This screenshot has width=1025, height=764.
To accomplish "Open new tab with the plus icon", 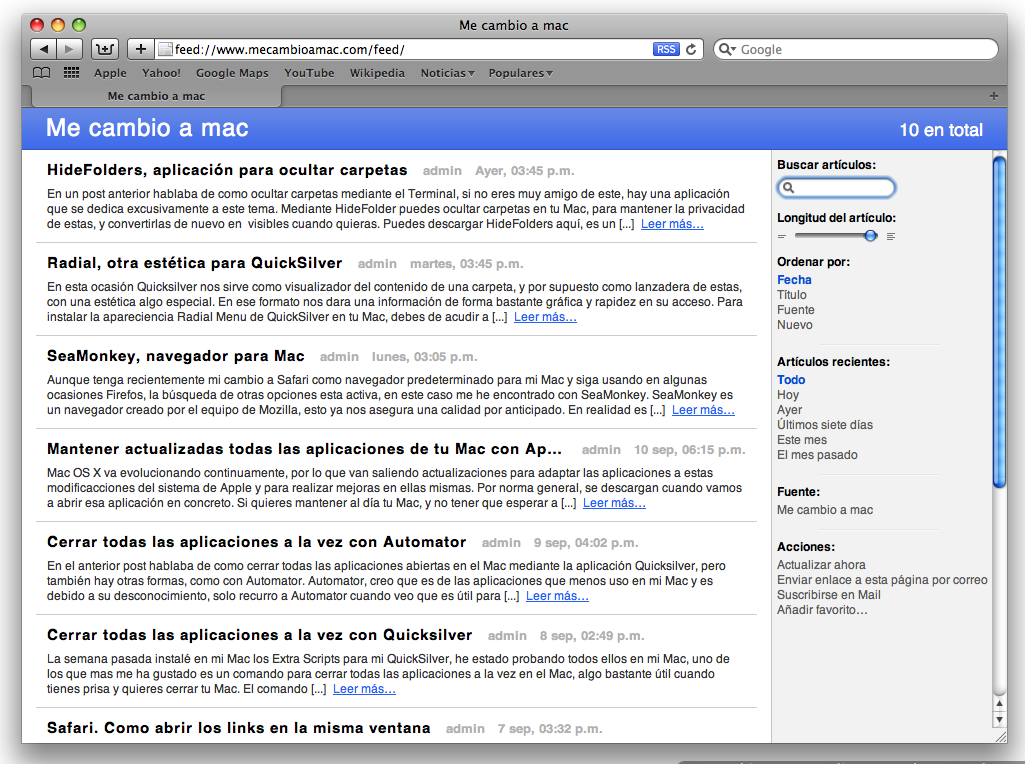I will click(x=994, y=96).
